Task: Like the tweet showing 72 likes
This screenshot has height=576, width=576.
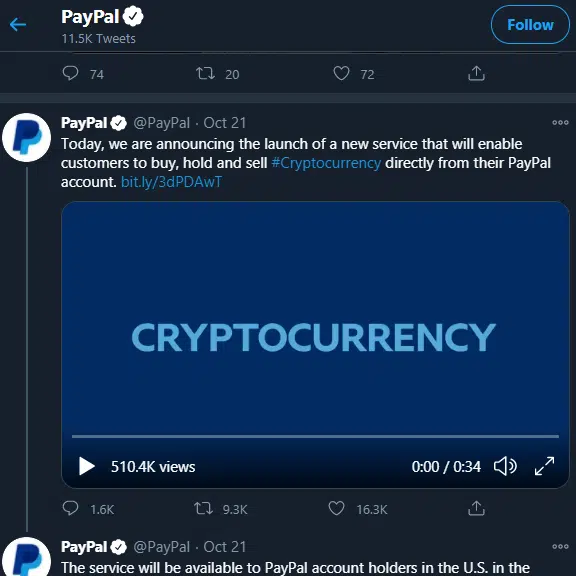Action: (341, 73)
